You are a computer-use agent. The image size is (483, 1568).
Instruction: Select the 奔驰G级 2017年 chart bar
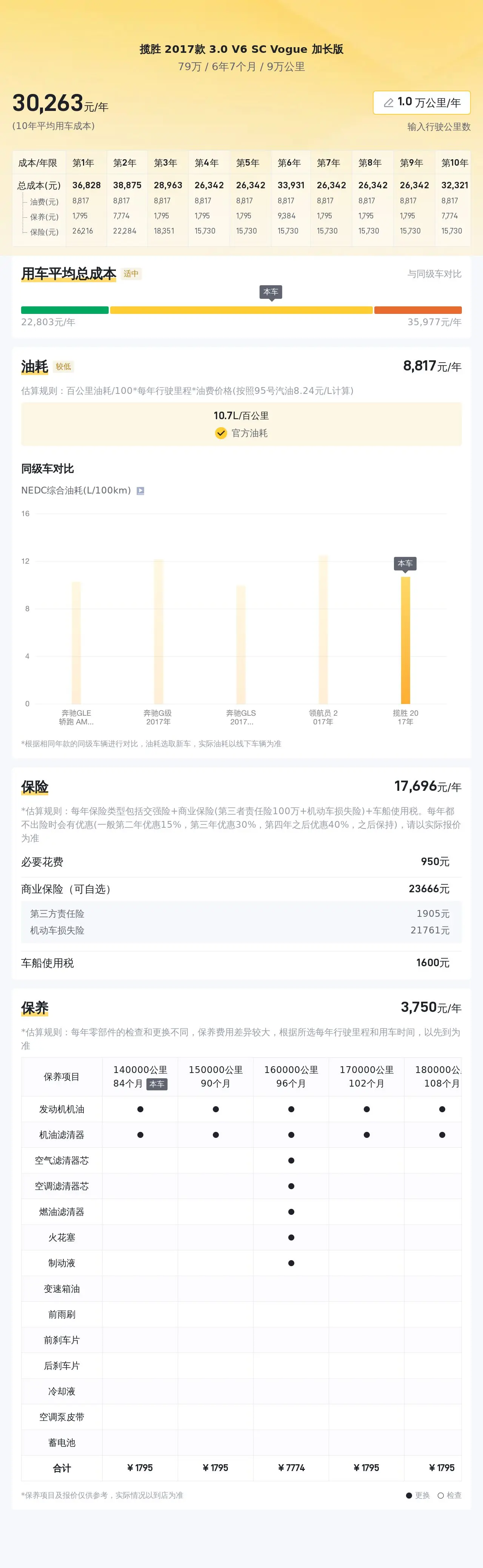[158, 631]
